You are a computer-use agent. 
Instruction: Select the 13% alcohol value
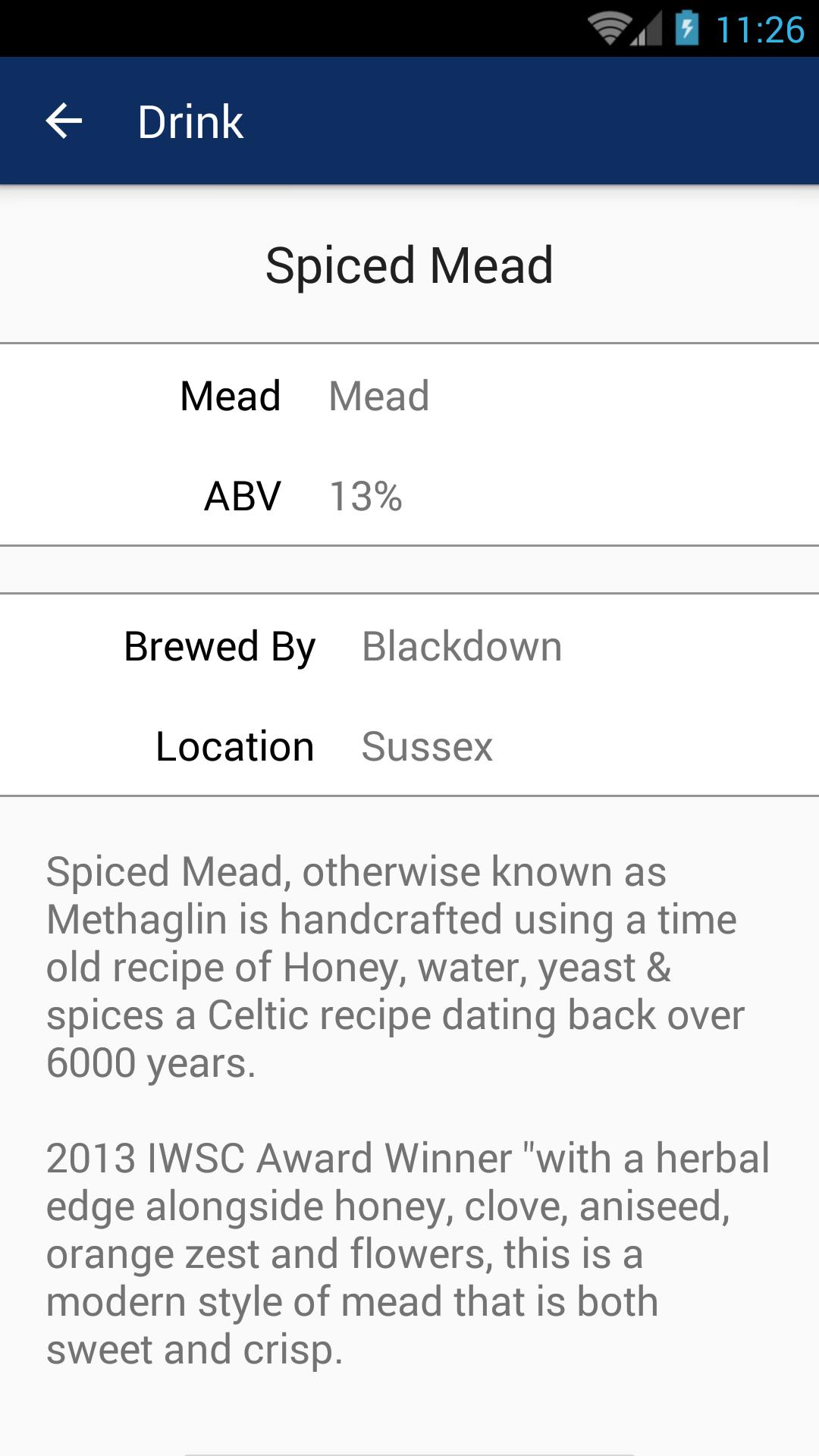[366, 496]
